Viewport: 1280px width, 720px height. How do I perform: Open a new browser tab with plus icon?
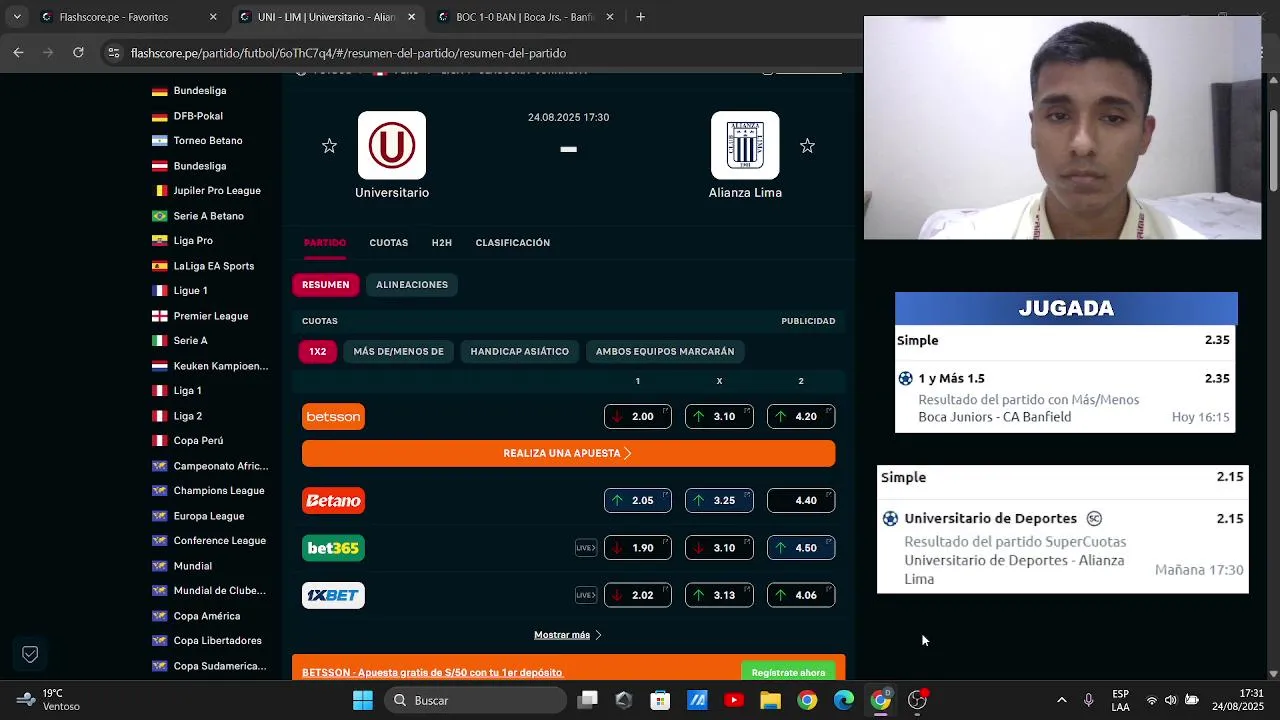pyautogui.click(x=641, y=17)
